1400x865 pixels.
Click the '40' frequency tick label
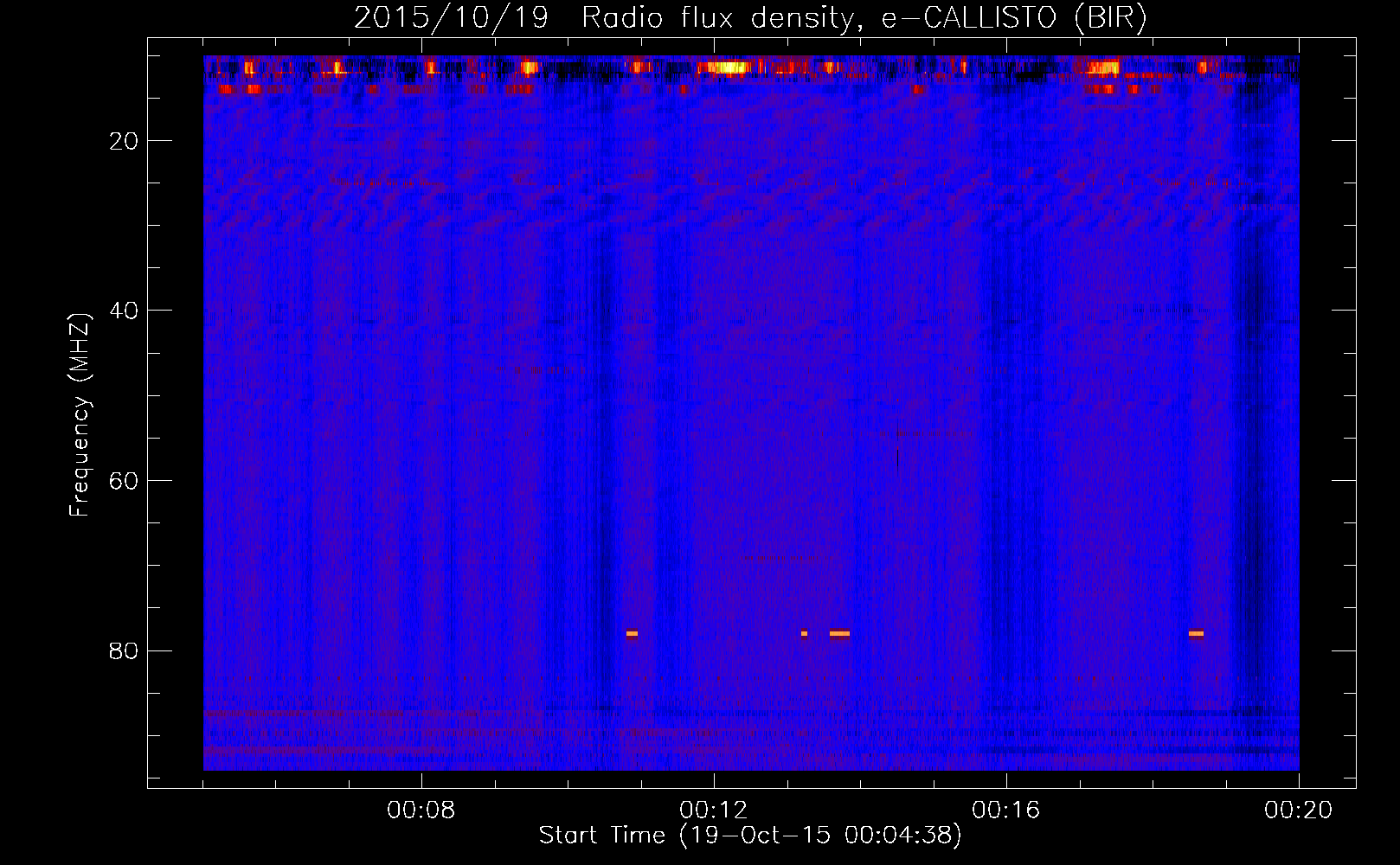[124, 311]
